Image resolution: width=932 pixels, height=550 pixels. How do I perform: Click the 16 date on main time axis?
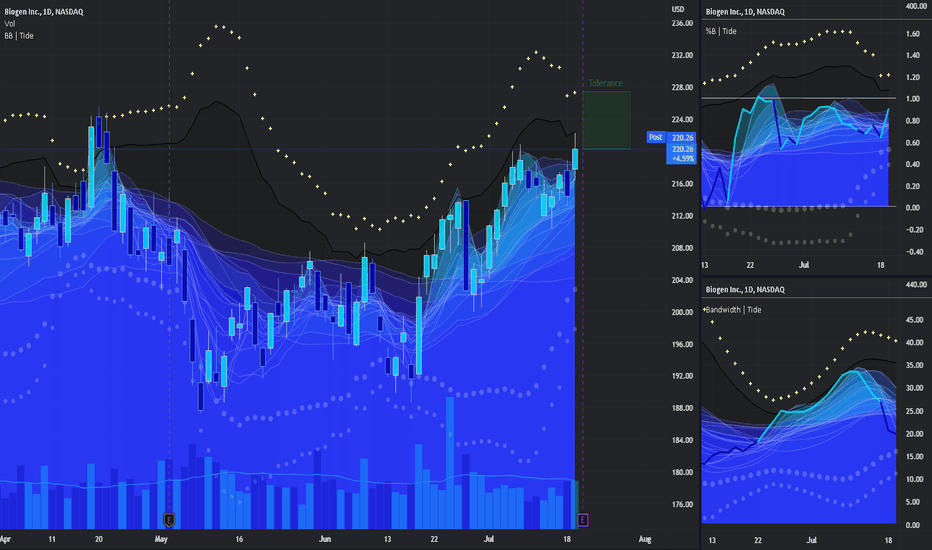(x=239, y=539)
